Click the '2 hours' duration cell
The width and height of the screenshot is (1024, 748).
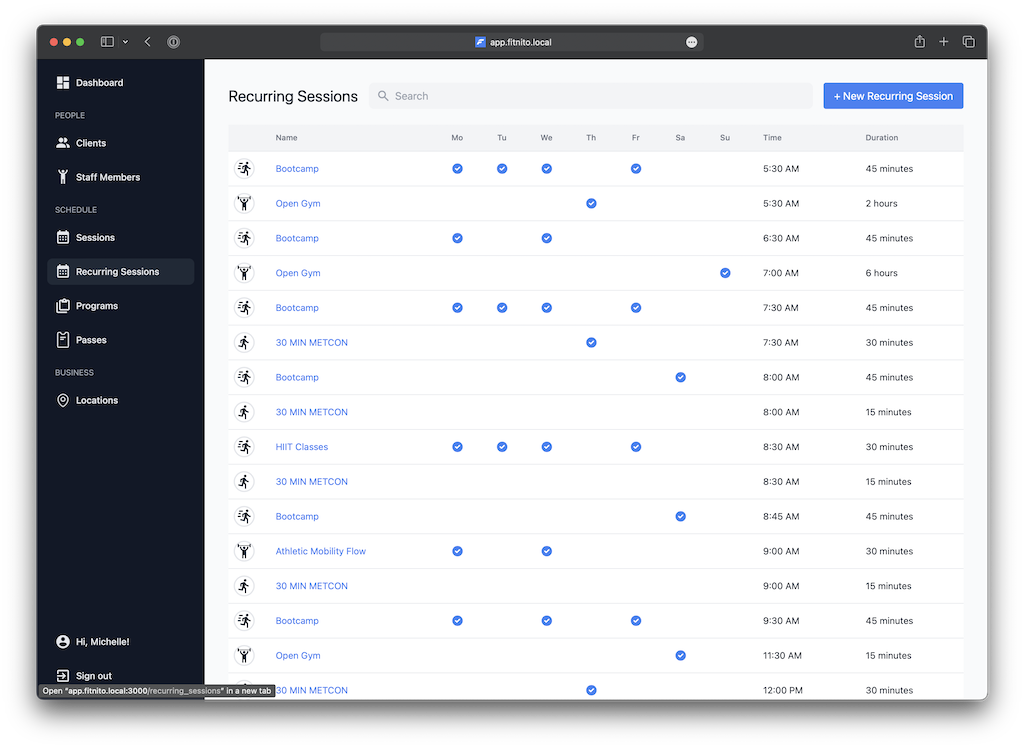pos(882,203)
